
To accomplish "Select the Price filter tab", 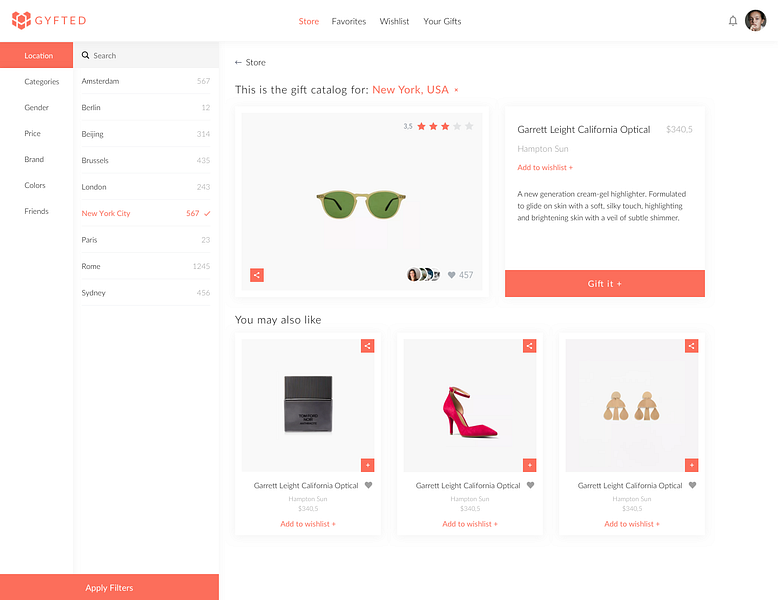I will coord(33,133).
